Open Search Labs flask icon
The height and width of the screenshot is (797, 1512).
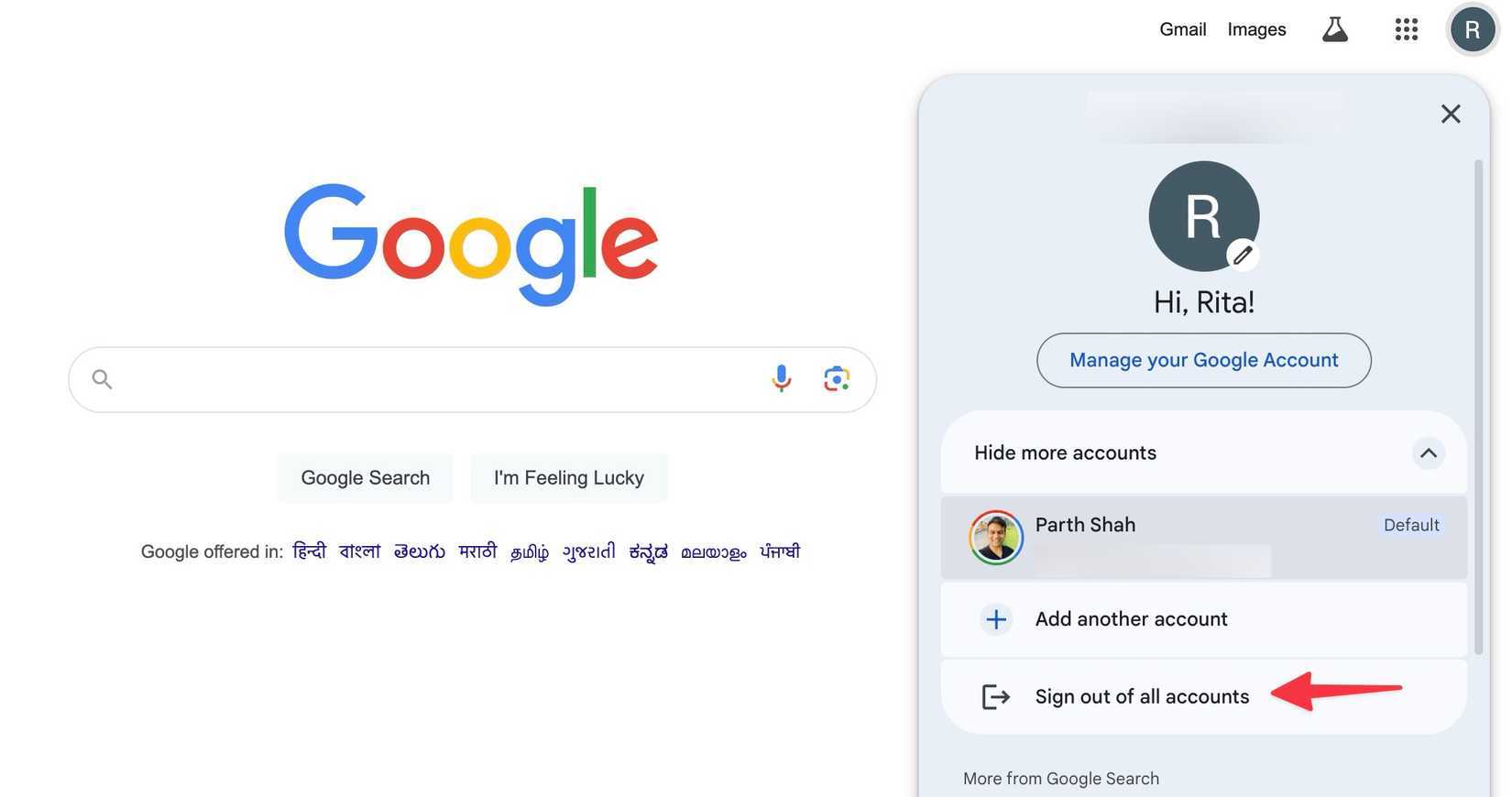click(1334, 29)
